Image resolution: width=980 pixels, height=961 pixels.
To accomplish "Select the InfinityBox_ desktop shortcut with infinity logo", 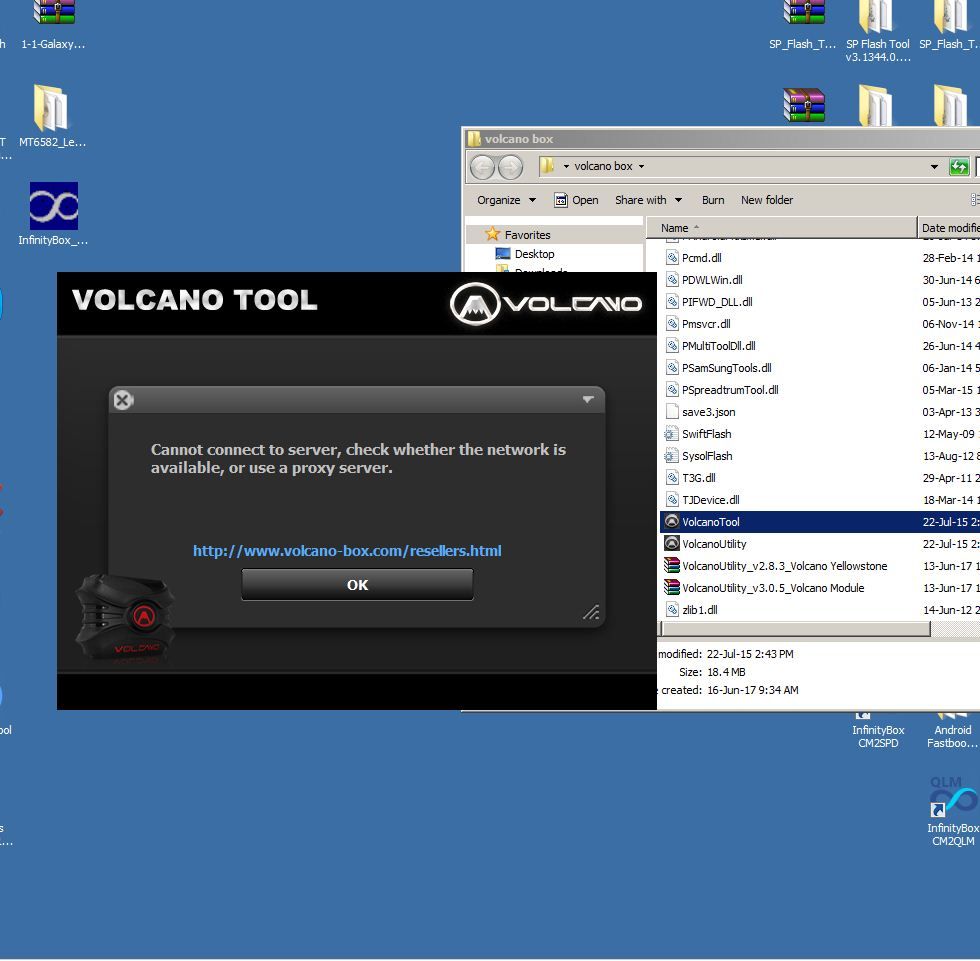I will click(54, 214).
